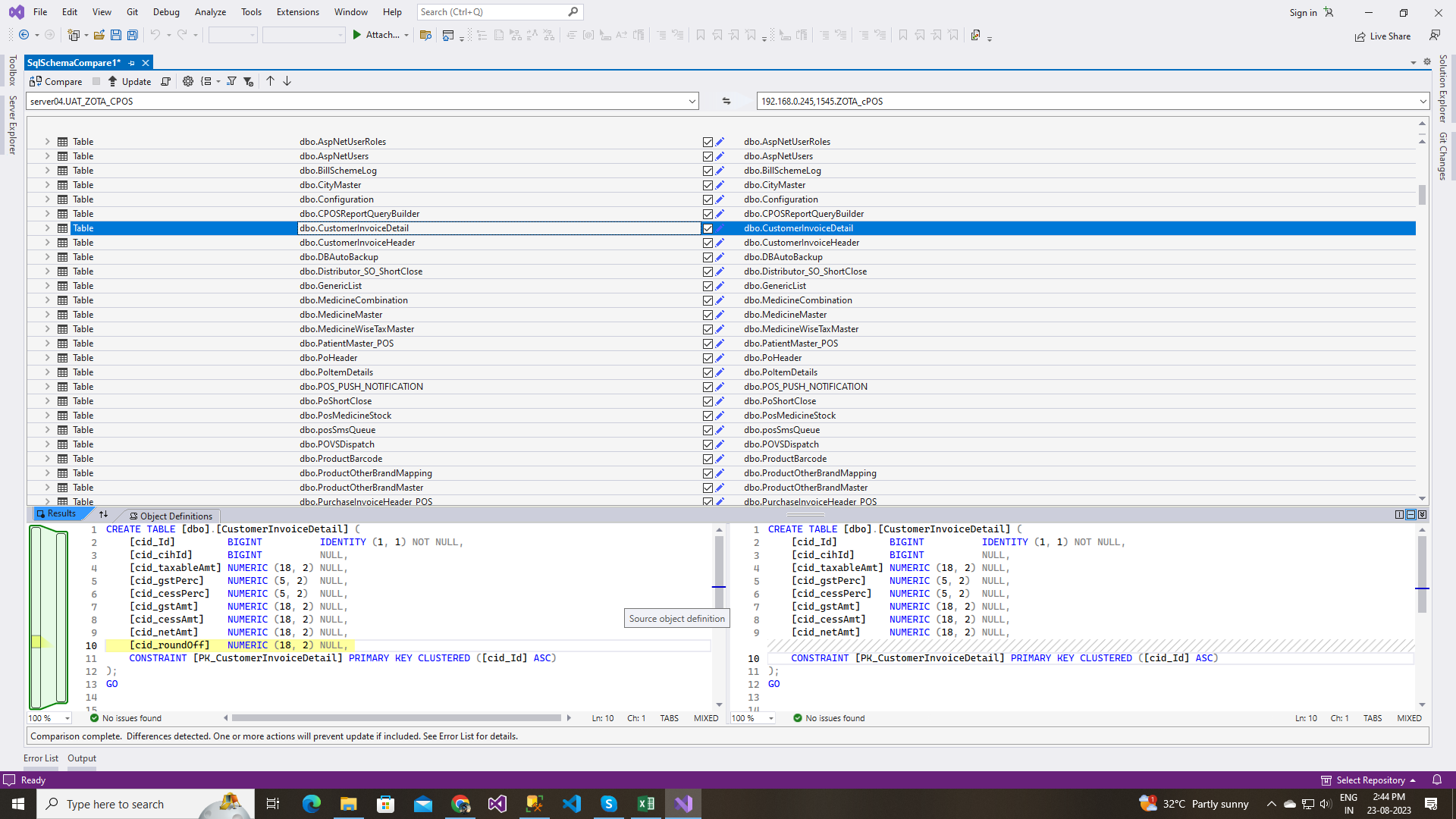Expand the dbo.Configuration table row
The image size is (1456, 819).
47,199
